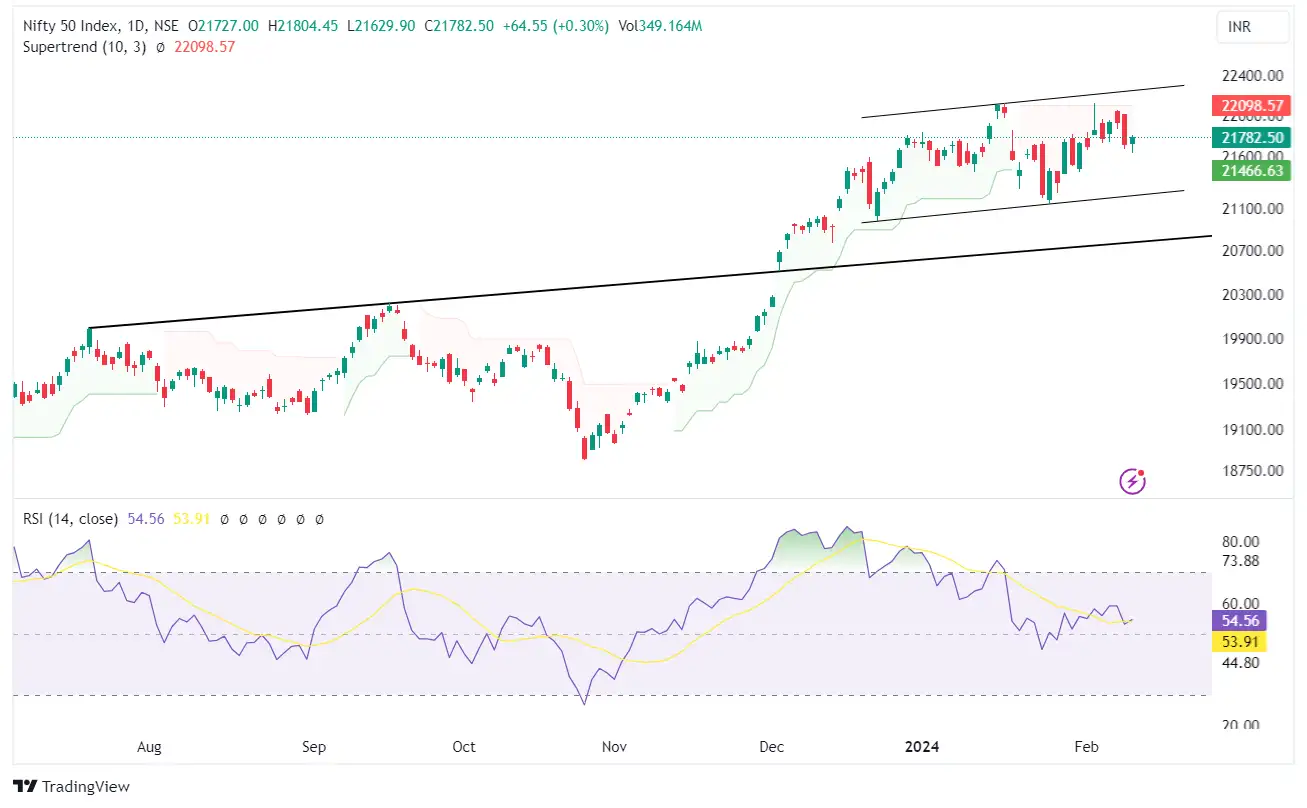
Task: Open market events via the purple lightning icon
Action: [1131, 482]
